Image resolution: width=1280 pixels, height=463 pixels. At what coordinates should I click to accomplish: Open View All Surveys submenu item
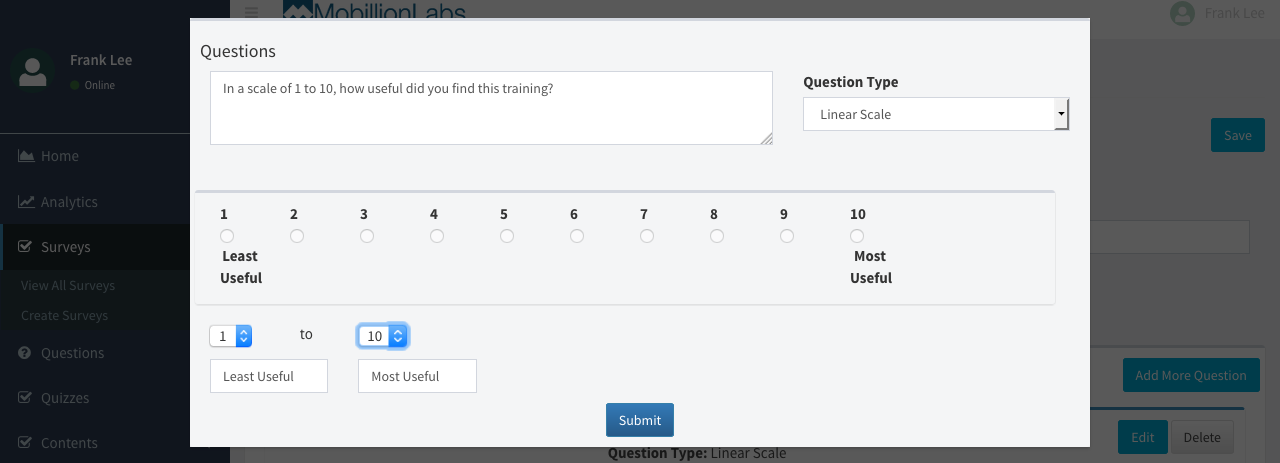tap(68, 285)
